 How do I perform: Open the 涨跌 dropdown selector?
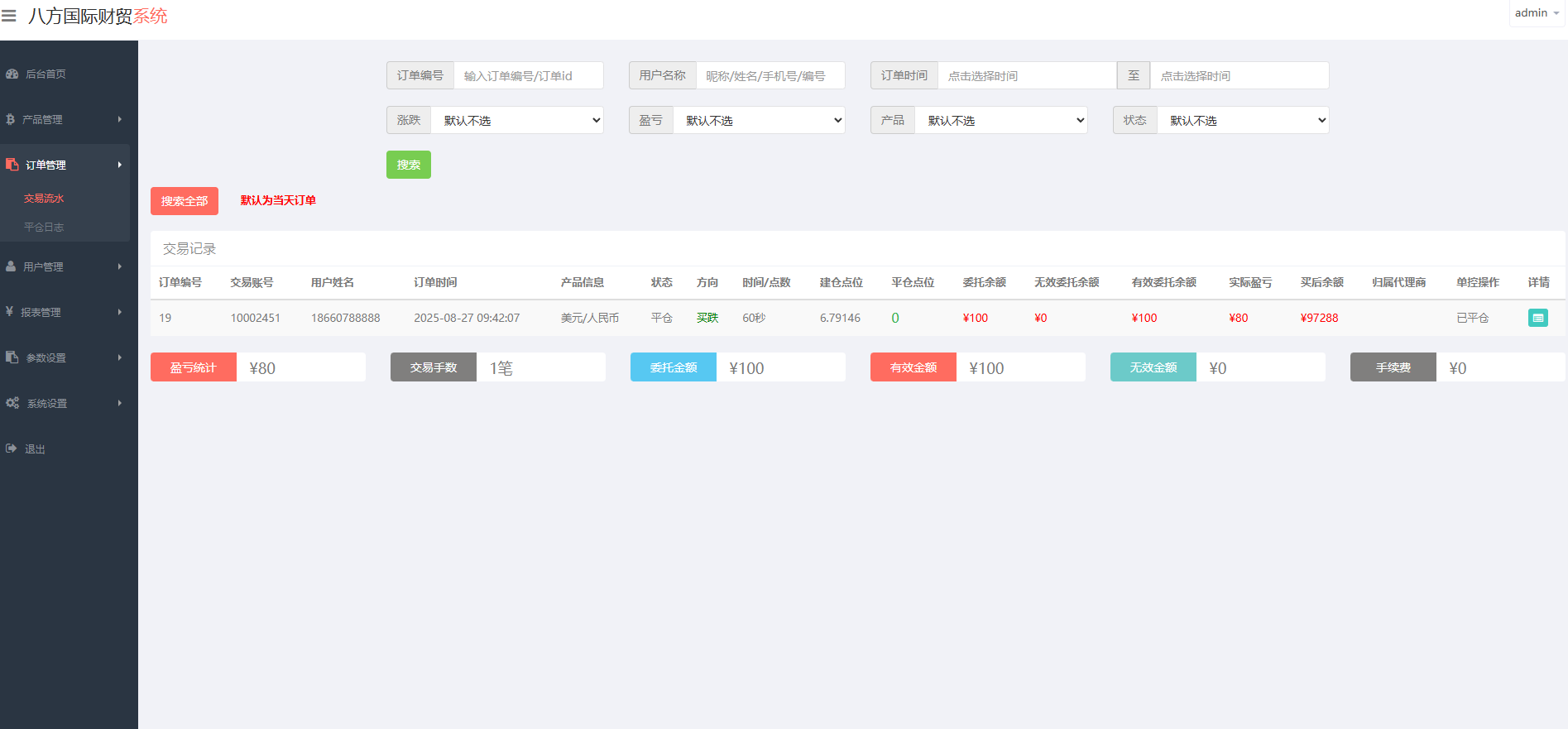pyautogui.click(x=517, y=120)
